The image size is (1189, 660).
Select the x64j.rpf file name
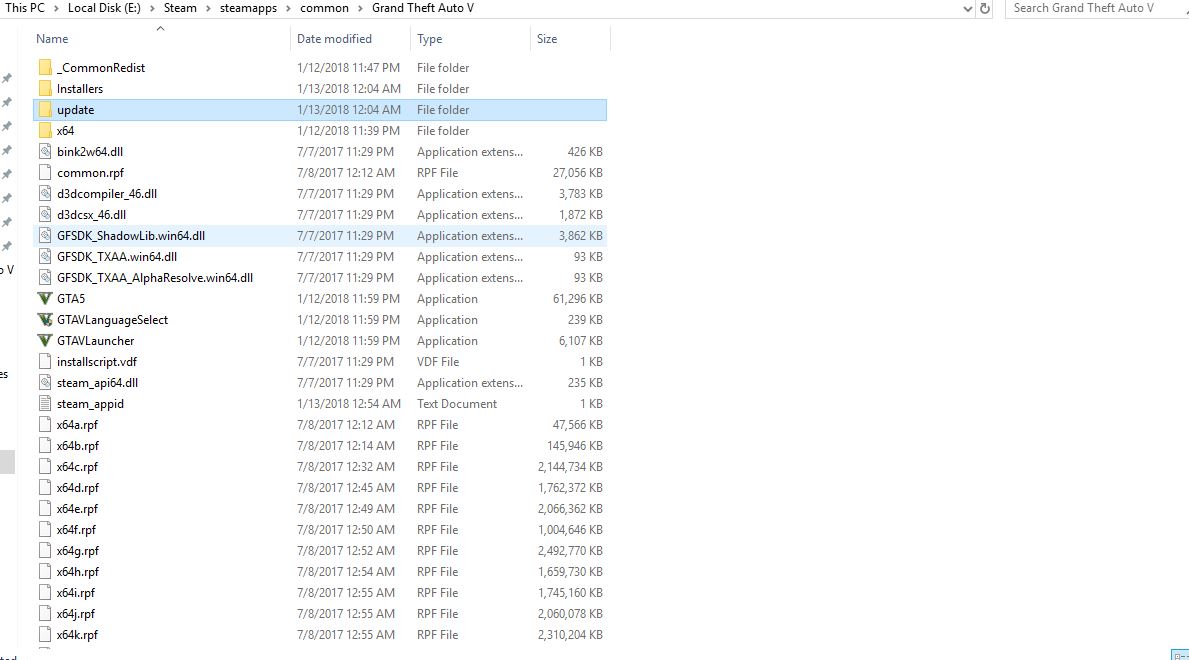76,614
